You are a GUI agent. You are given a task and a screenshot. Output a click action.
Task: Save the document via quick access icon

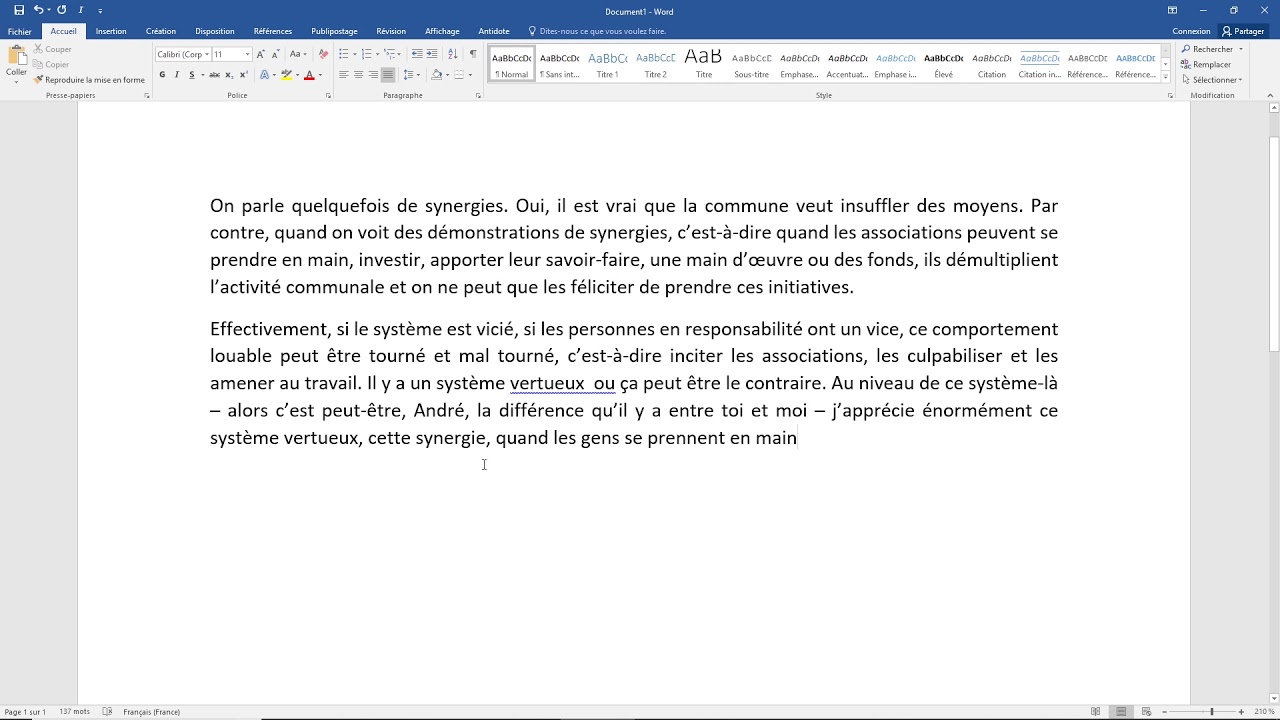(x=19, y=10)
